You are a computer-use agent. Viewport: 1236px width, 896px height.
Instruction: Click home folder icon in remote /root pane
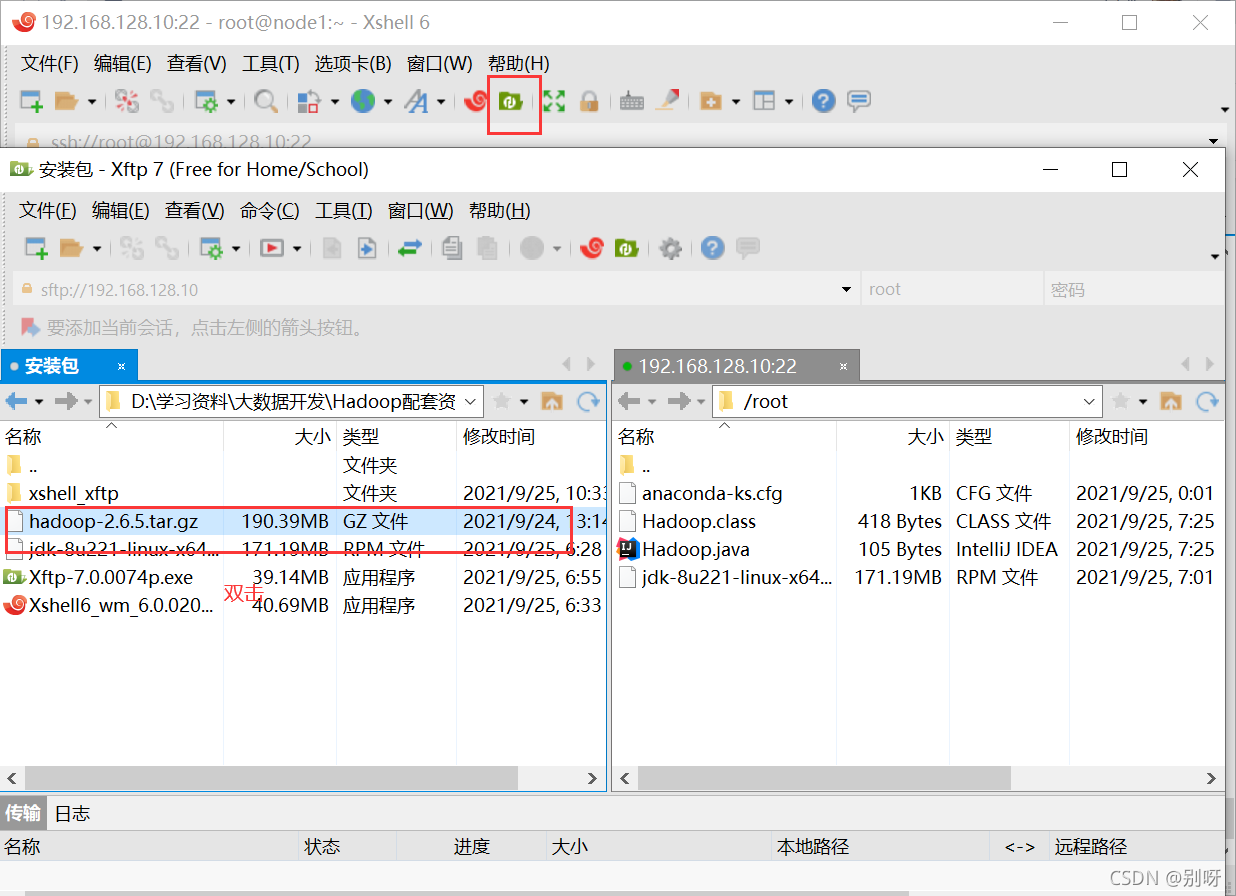[1171, 401]
